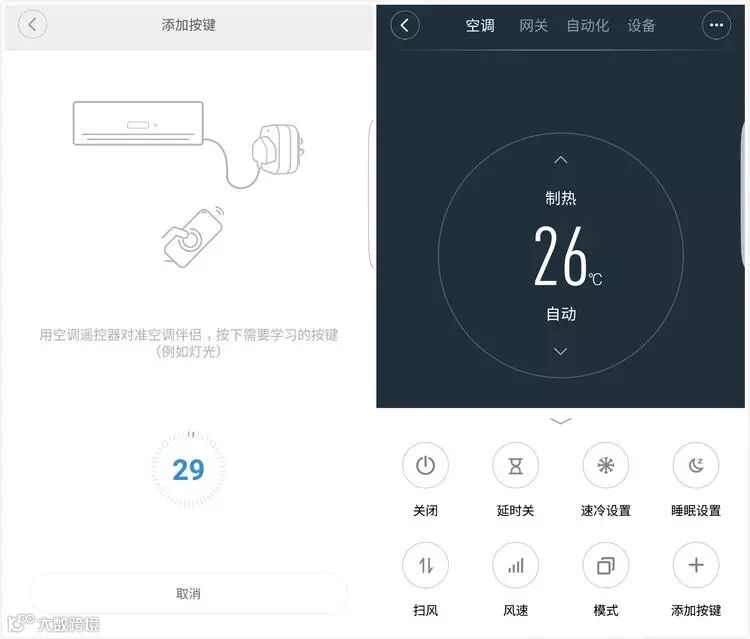Viewport: 750px width, 639px height.
Task: Switch to the 网关 tab
Action: pyautogui.click(x=533, y=25)
